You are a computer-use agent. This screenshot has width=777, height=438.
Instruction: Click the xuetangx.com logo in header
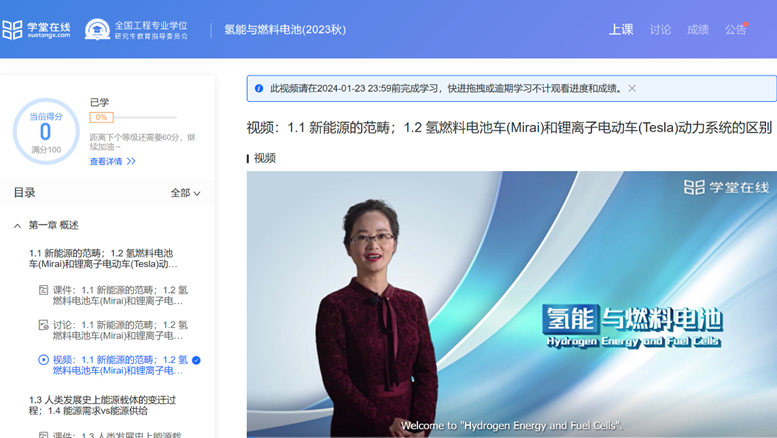(x=36, y=30)
